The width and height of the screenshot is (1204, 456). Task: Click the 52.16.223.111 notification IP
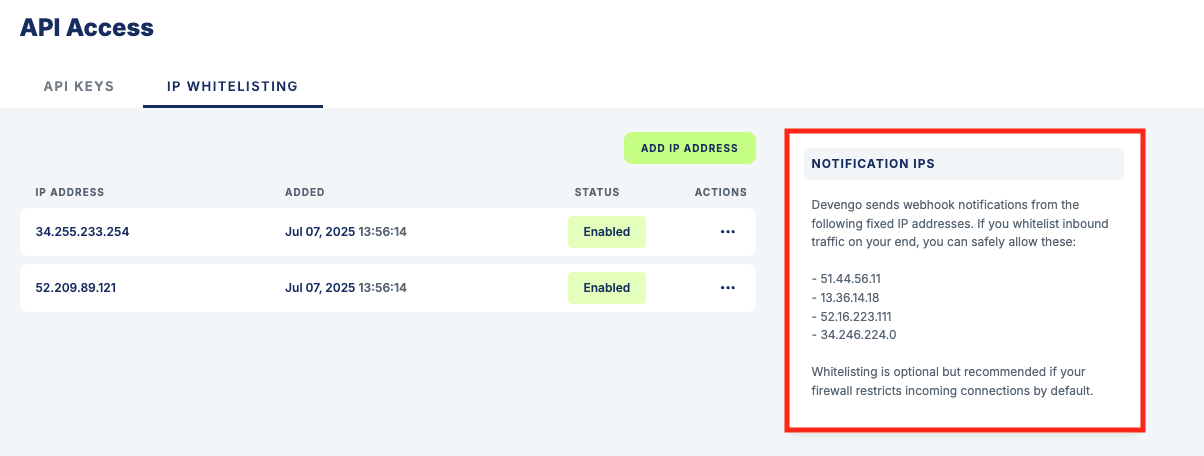pos(851,316)
